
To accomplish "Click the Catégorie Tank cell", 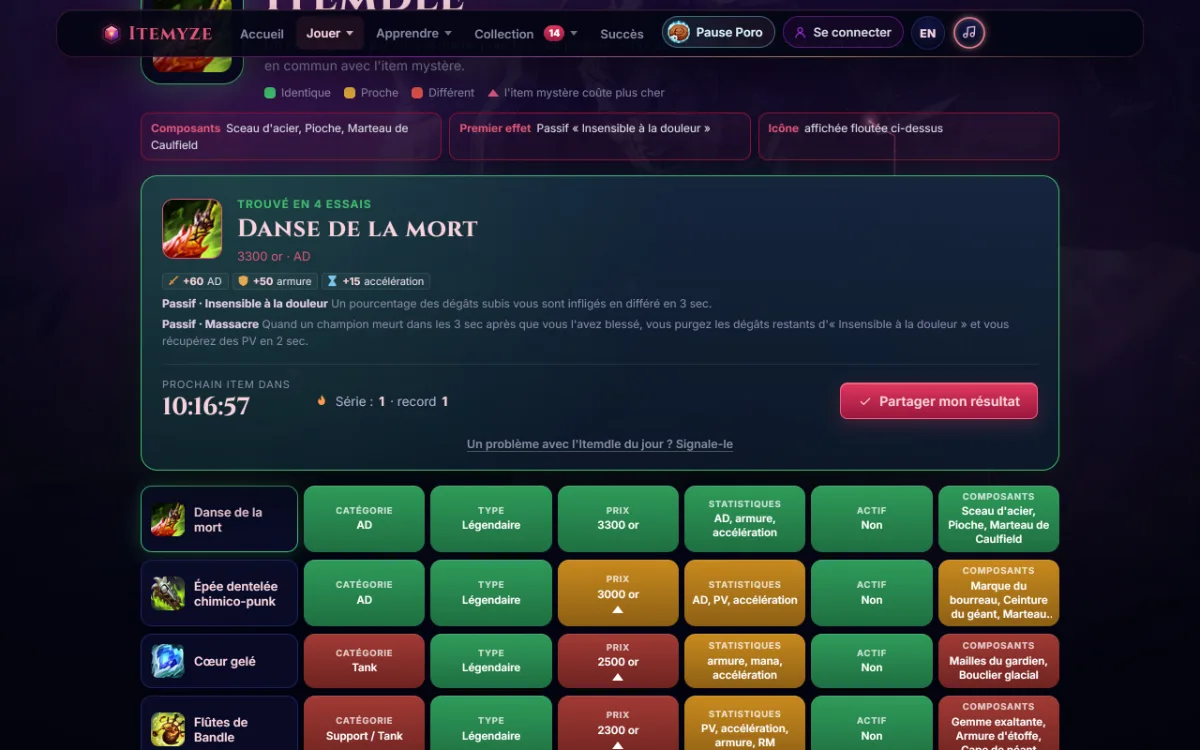I will tap(364, 661).
